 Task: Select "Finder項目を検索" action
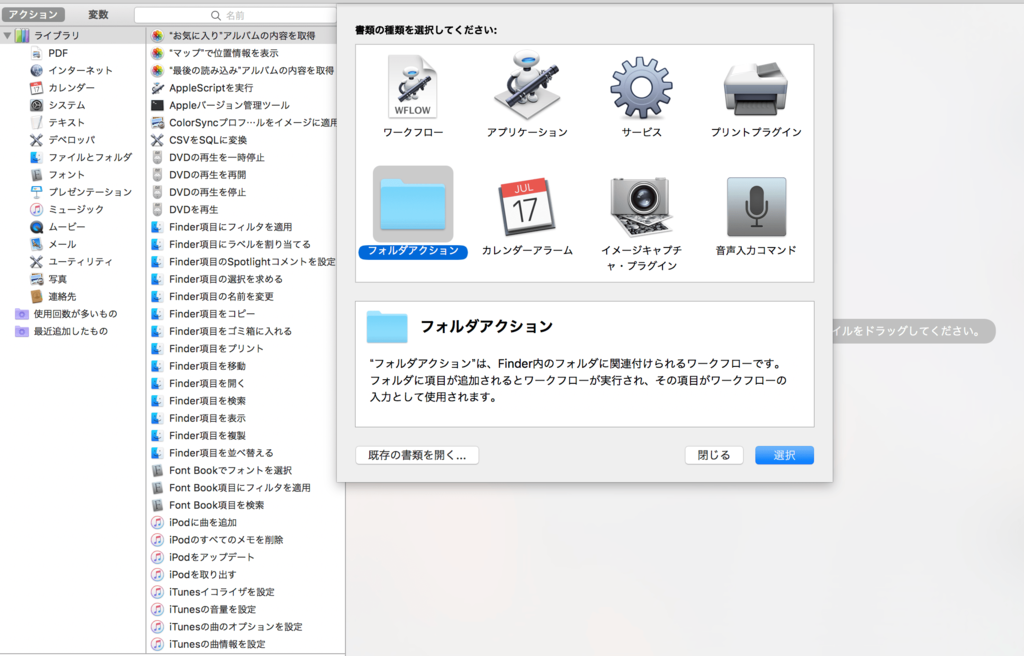coord(207,401)
